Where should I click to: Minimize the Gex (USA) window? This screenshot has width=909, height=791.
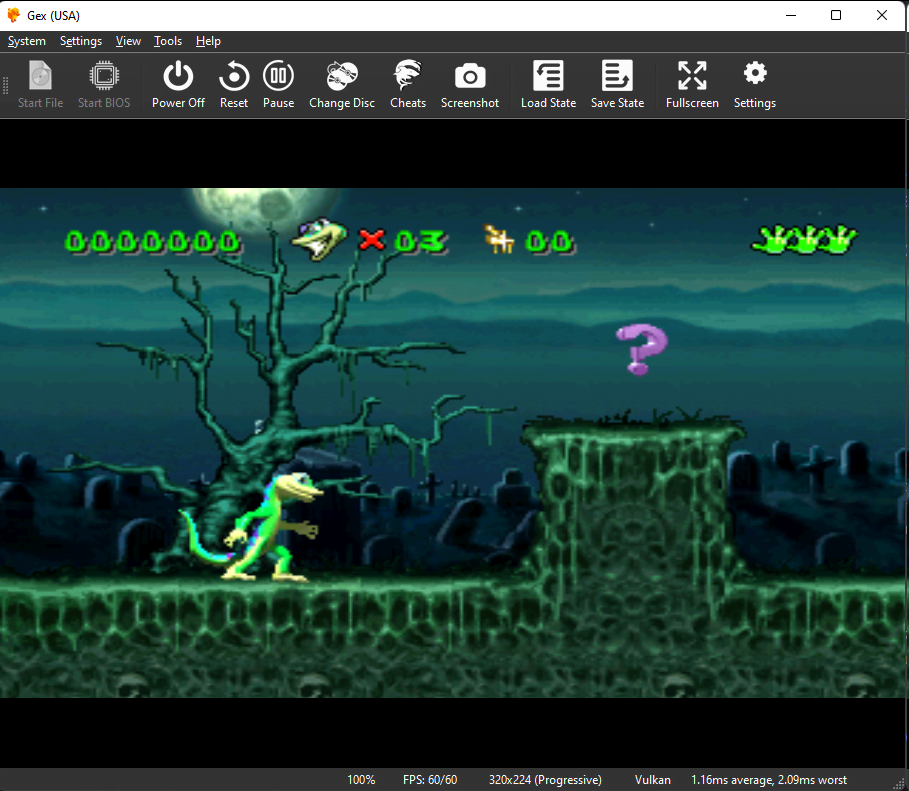(791, 15)
